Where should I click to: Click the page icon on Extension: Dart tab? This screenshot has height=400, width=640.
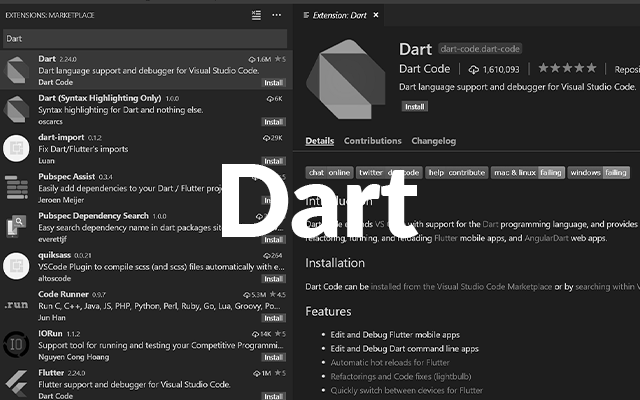tap(306, 15)
